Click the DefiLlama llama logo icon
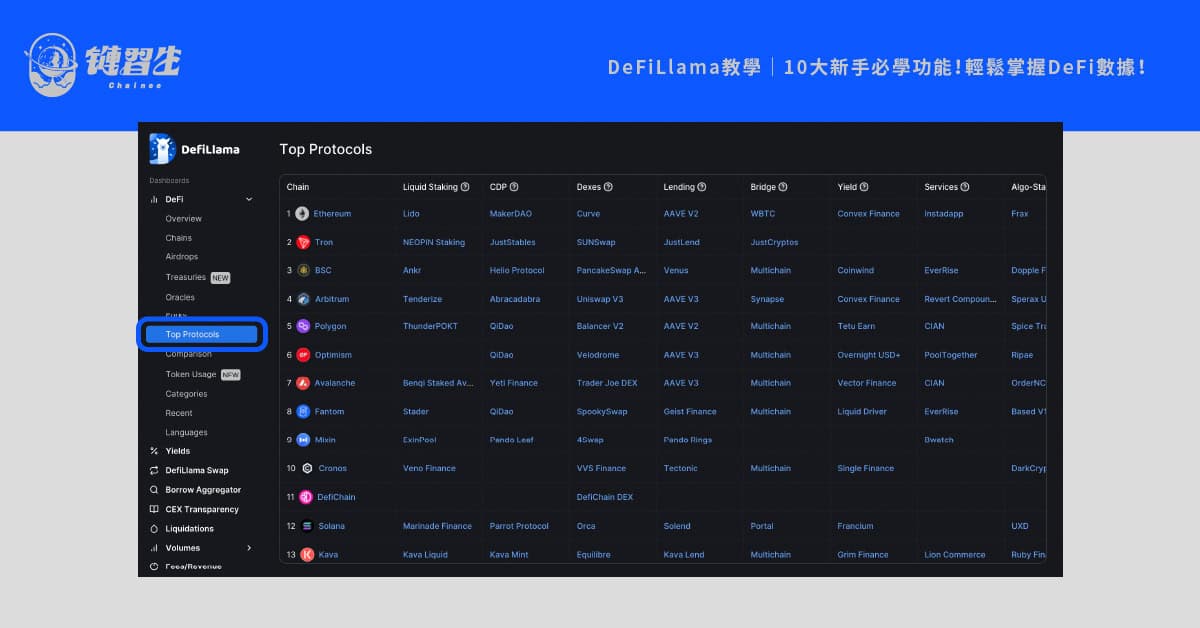 [x=163, y=149]
